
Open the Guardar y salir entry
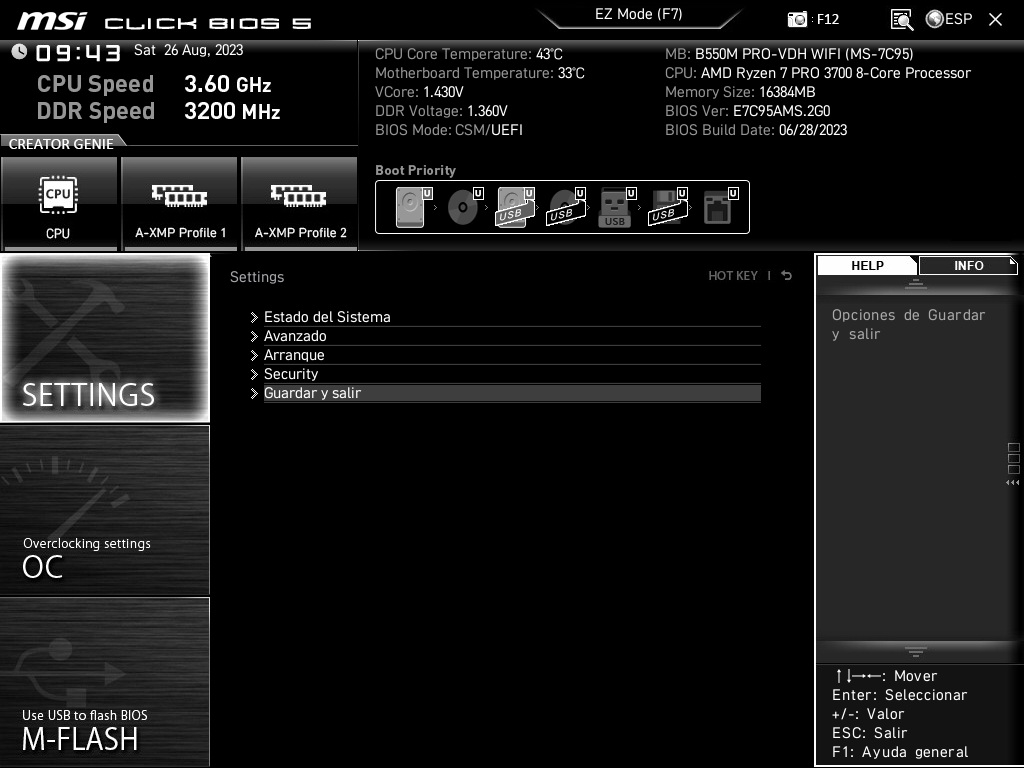point(512,393)
